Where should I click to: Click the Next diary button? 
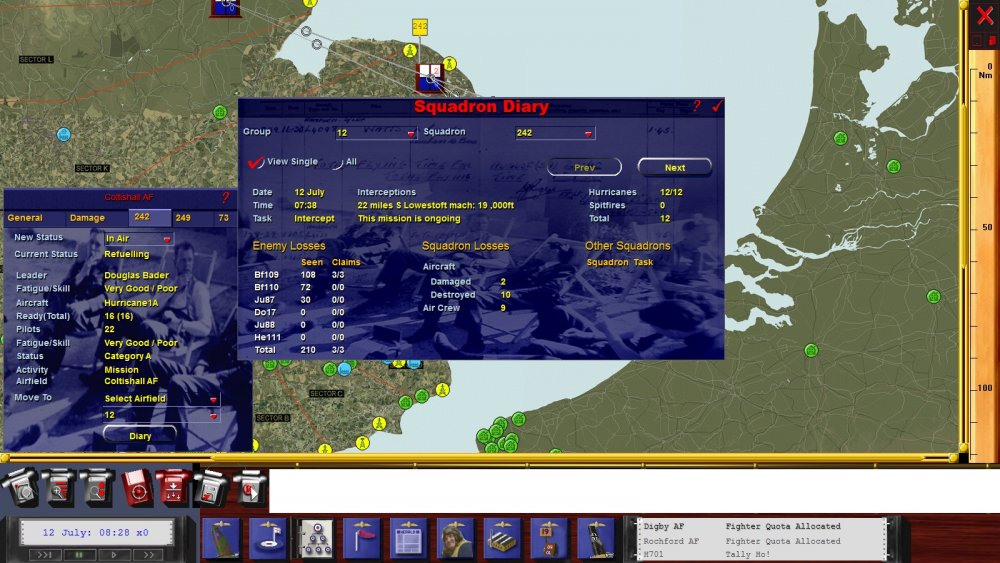pos(675,167)
